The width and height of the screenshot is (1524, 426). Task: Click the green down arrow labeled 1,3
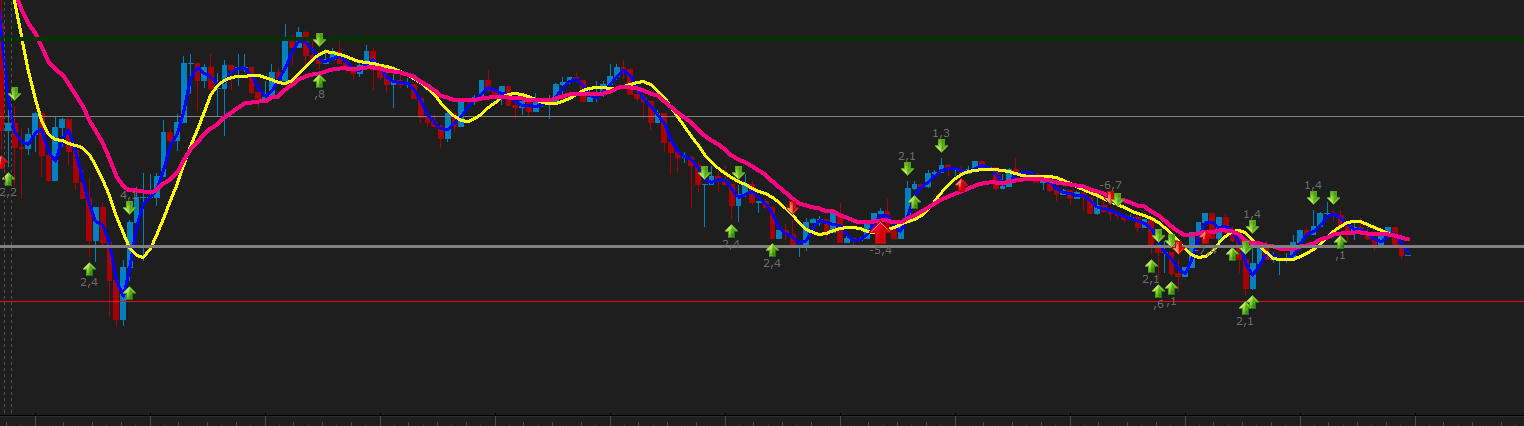(x=941, y=146)
